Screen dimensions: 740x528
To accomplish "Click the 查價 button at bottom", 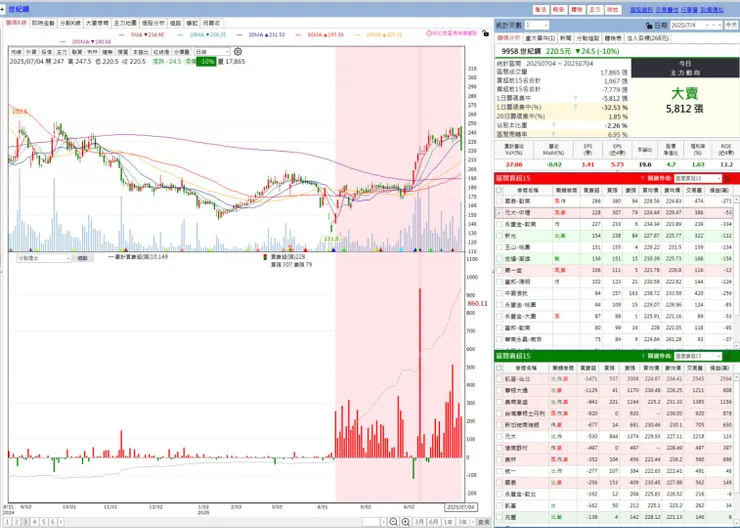I will [484, 522].
